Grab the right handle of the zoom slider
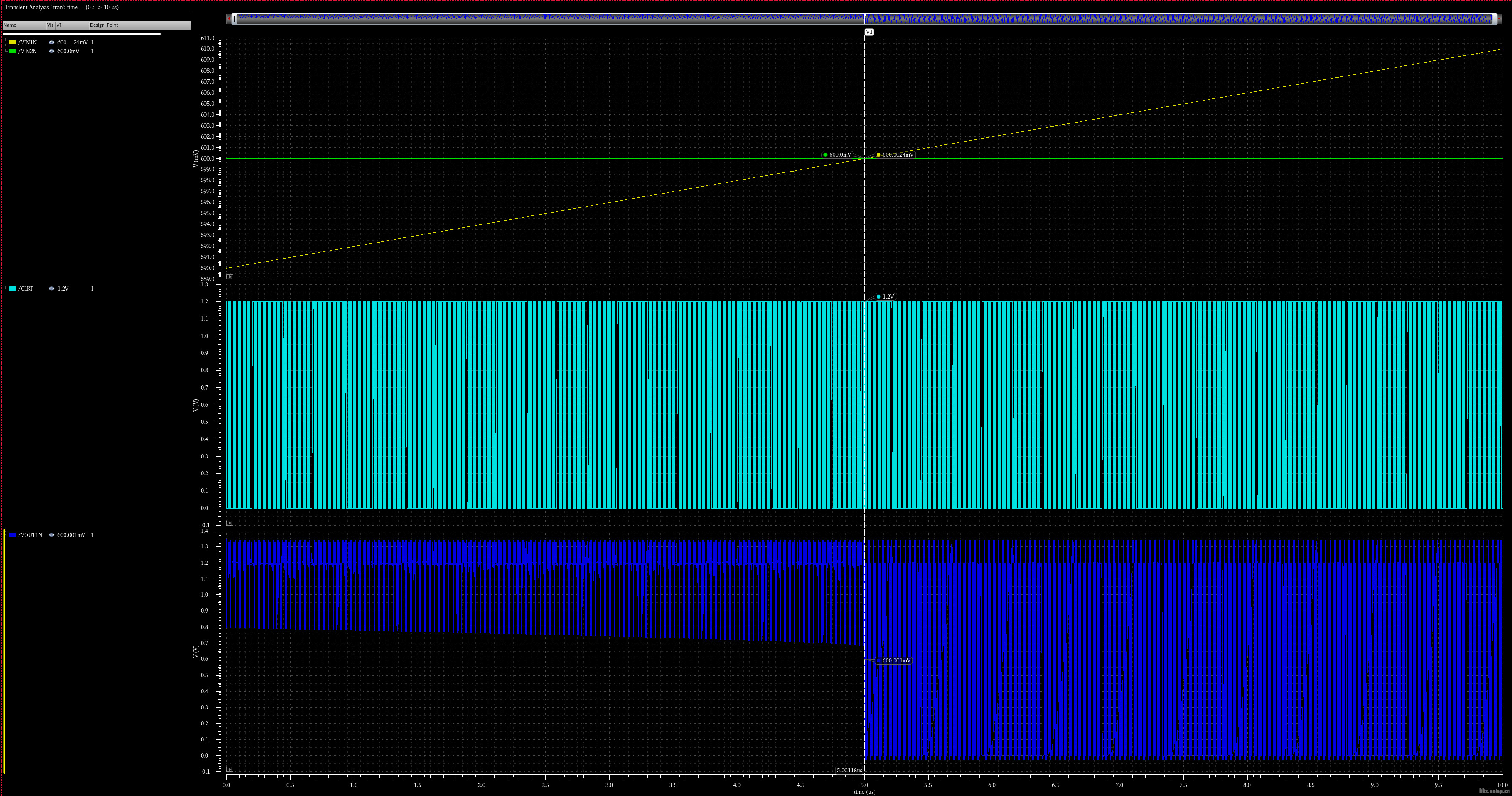The image size is (1512, 796). tap(1494, 19)
